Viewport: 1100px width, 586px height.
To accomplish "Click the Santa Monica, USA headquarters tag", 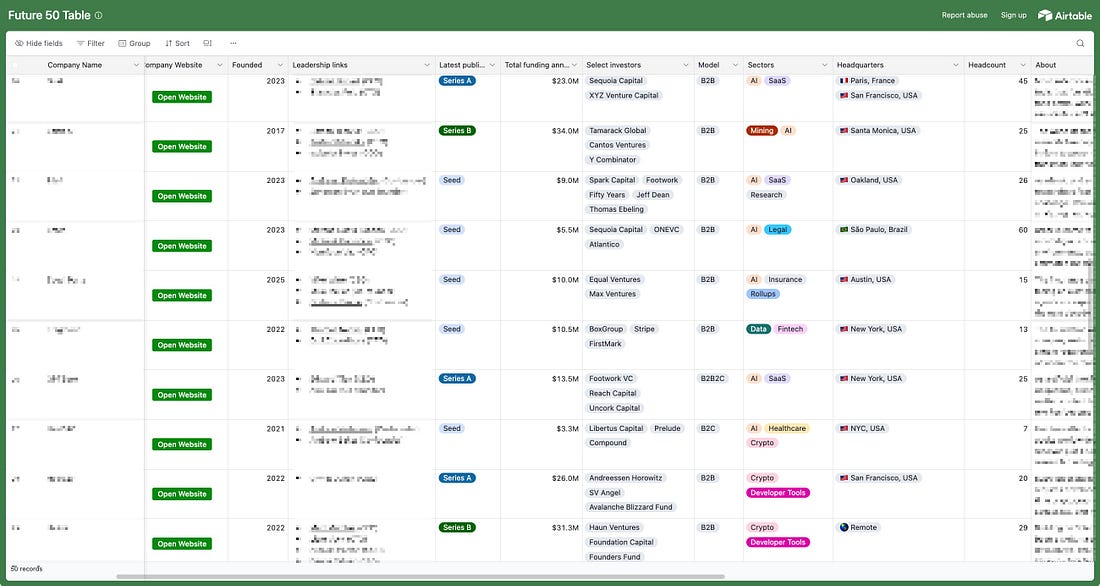I will coord(878,131).
